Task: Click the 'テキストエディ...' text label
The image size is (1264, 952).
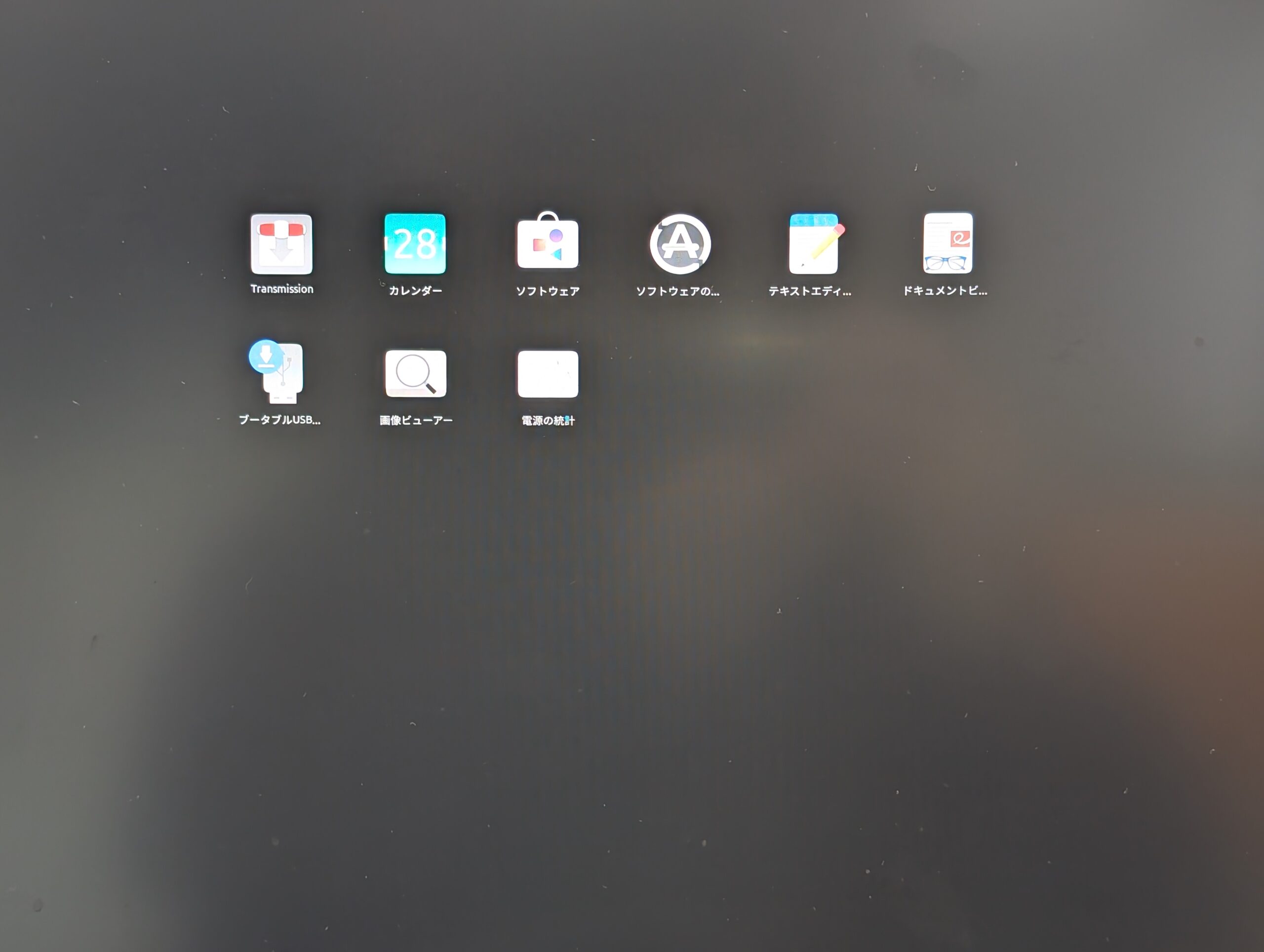Action: (810, 291)
